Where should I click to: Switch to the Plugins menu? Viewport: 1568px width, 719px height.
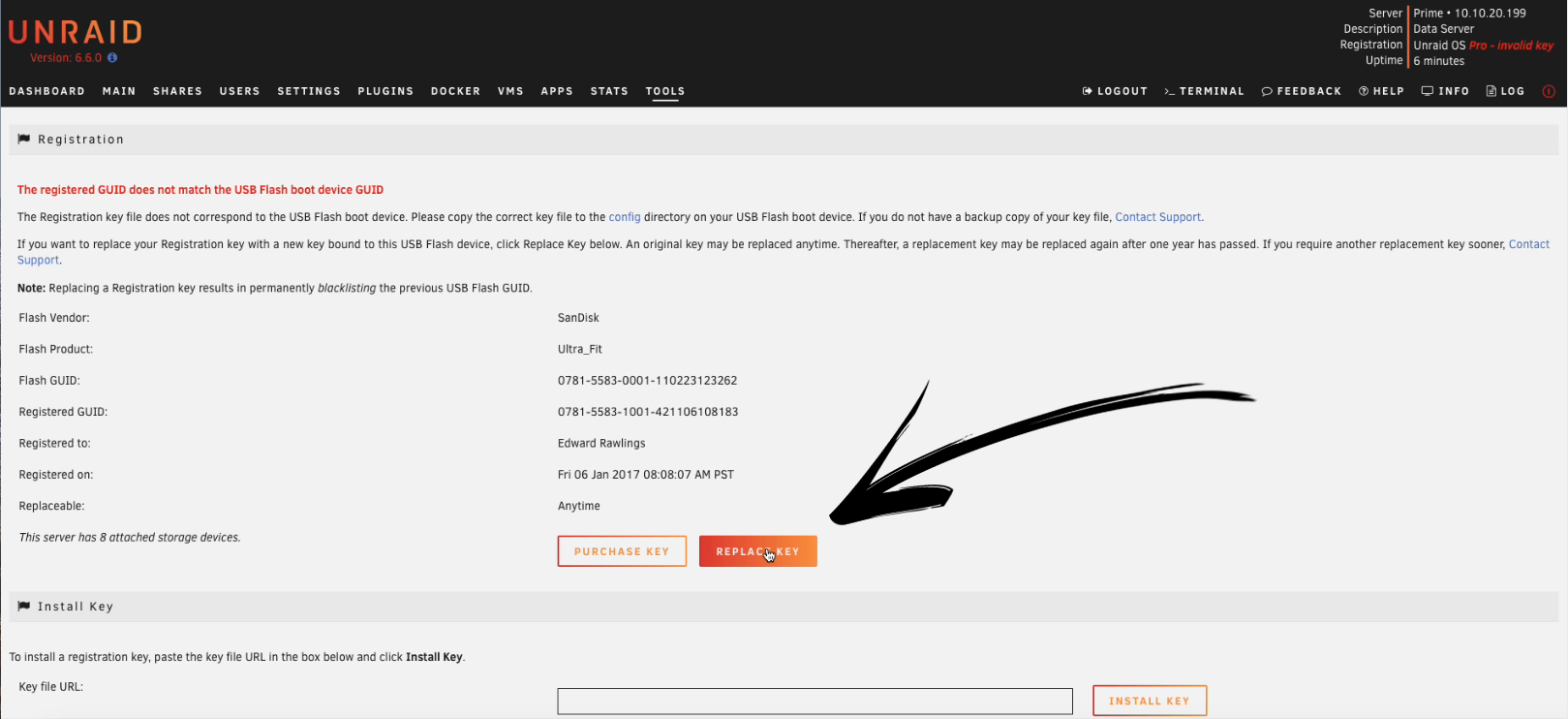[x=385, y=91]
